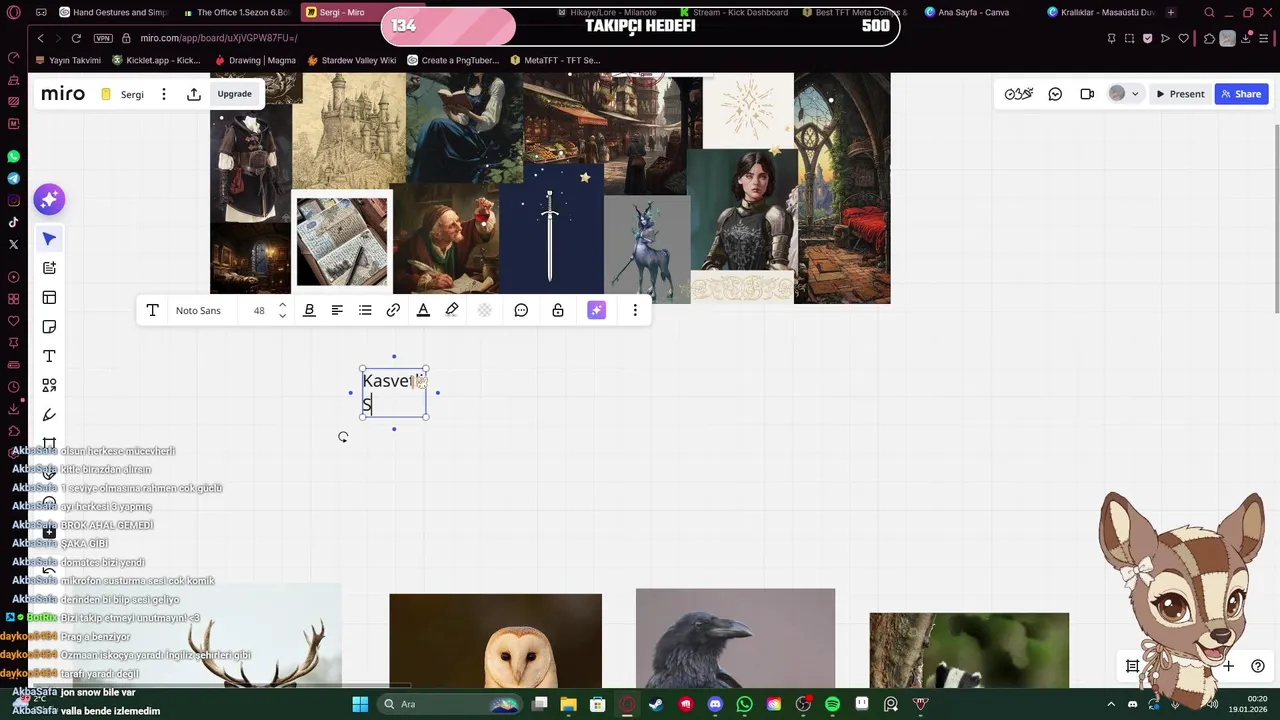Viewport: 1280px width, 720px height.
Task: Open the font size 48 field
Action: tap(259, 311)
